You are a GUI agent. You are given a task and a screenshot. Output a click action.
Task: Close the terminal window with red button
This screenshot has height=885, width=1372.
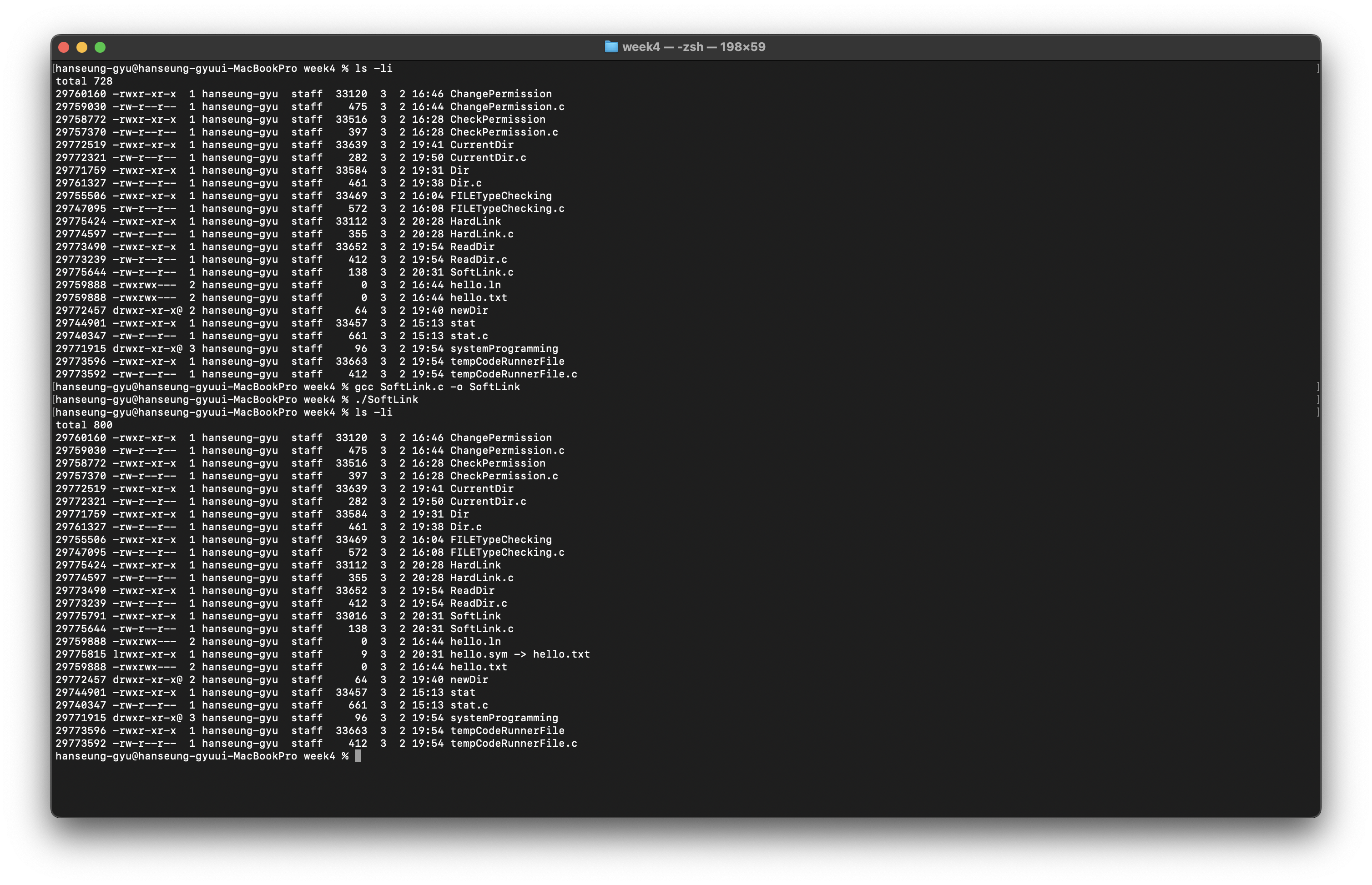(64, 47)
